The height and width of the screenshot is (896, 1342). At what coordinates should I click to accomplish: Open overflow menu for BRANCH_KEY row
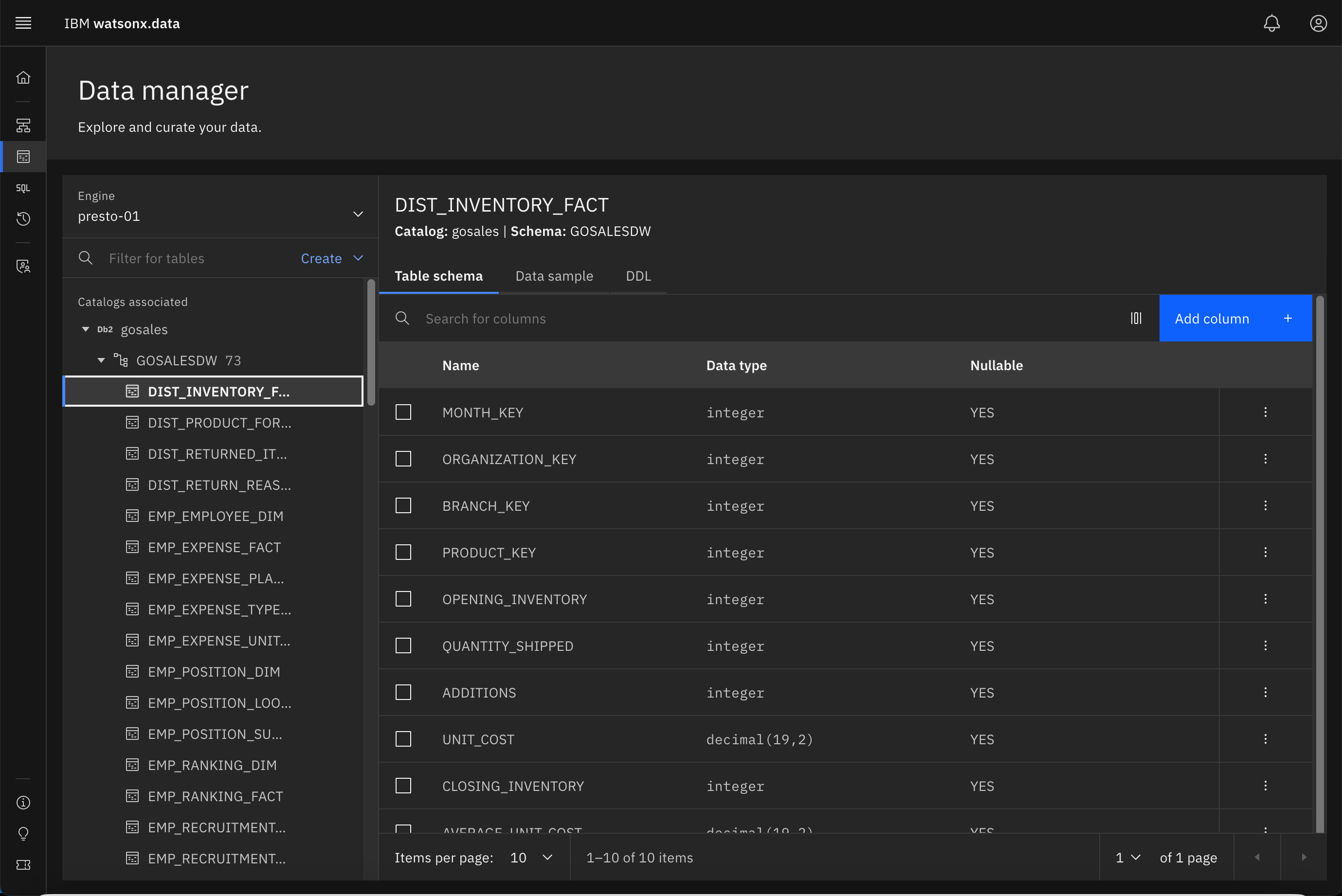(x=1266, y=506)
